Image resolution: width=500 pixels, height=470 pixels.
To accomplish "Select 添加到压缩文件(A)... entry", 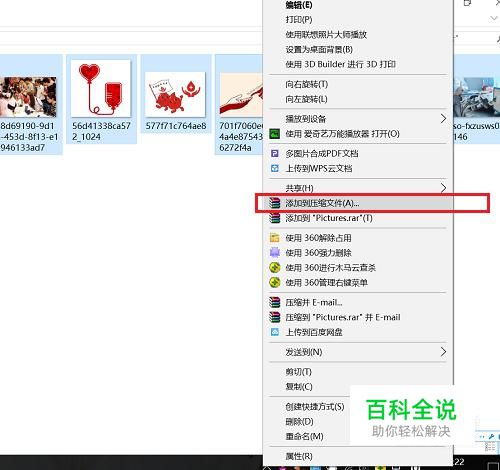I will tap(358, 203).
